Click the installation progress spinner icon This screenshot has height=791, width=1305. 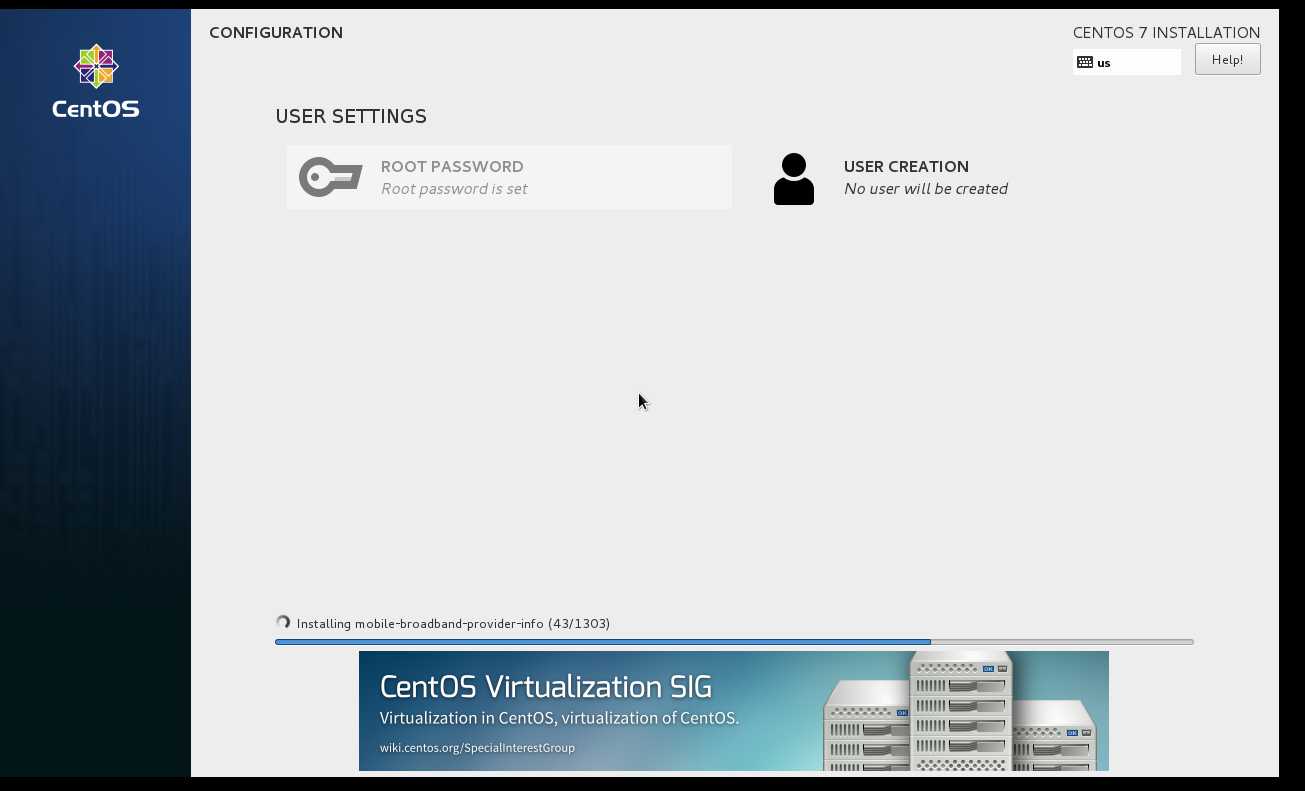(283, 622)
